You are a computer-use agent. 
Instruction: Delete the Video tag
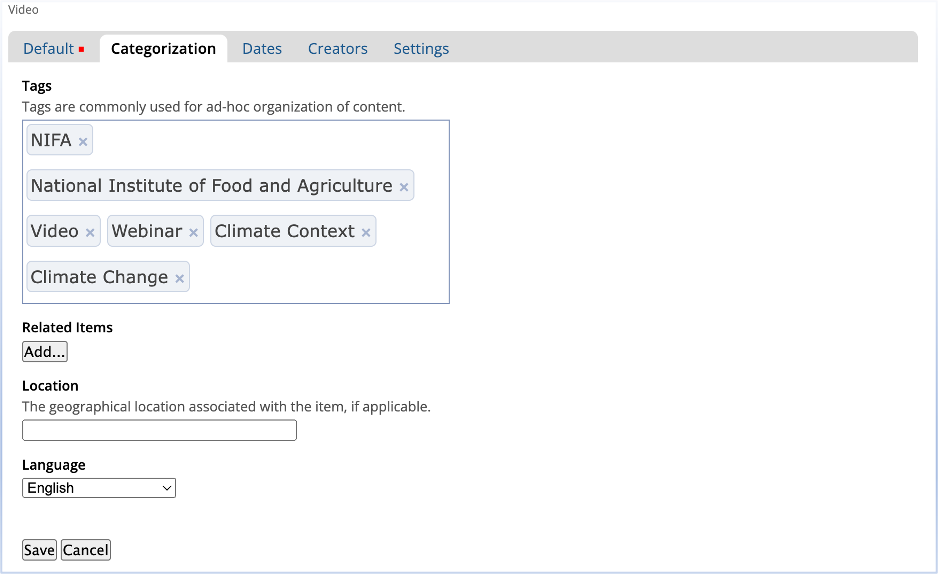click(x=90, y=233)
